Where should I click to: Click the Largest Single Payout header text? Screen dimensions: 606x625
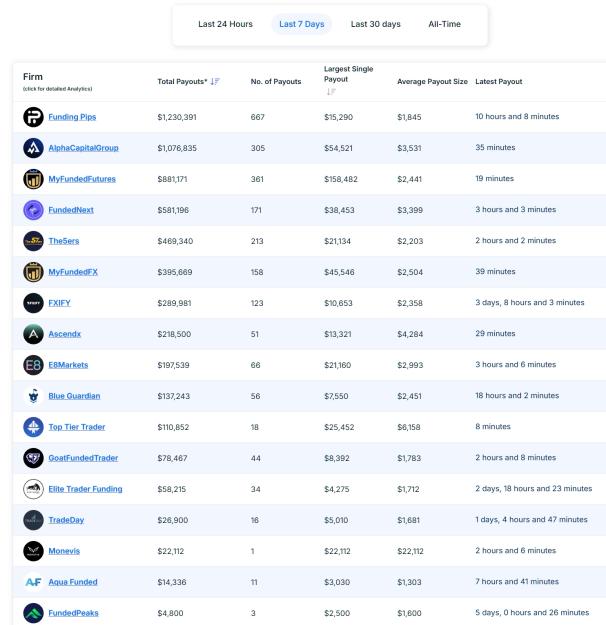point(348,74)
